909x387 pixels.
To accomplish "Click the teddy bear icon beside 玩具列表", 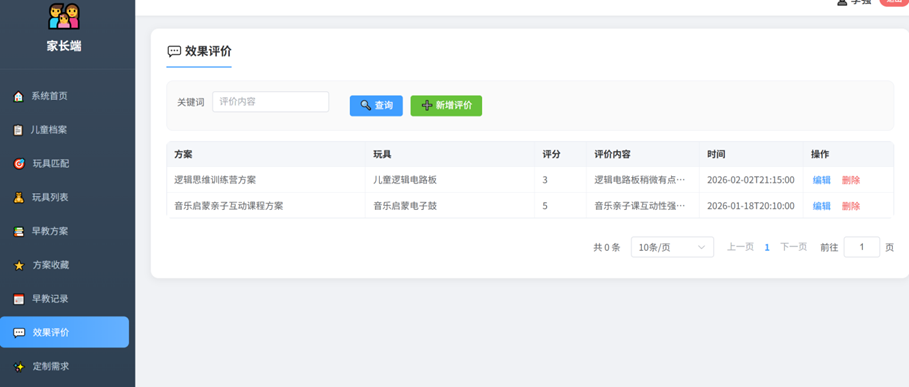I will (x=19, y=198).
